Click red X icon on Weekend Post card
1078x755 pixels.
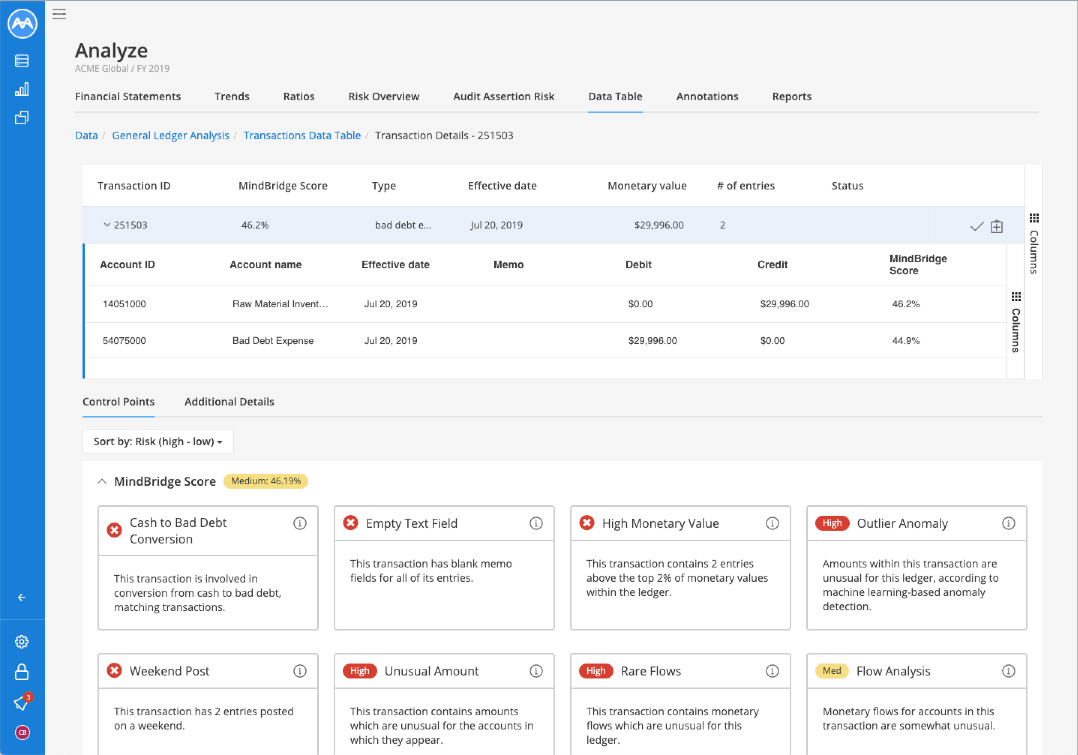(114, 670)
